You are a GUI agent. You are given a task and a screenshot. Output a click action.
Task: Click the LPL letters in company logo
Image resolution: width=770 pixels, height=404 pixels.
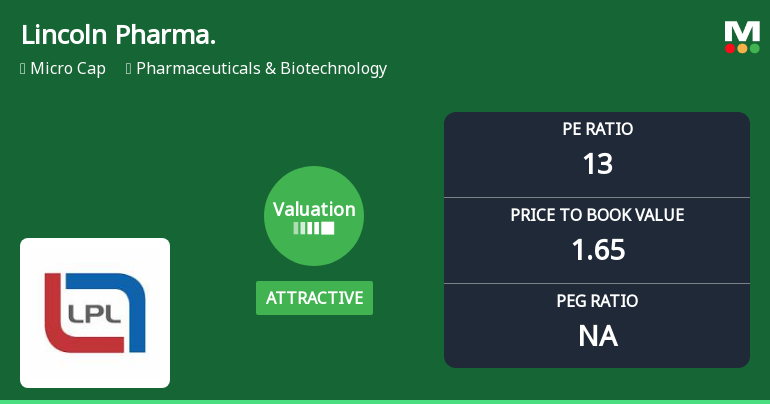coord(95,313)
